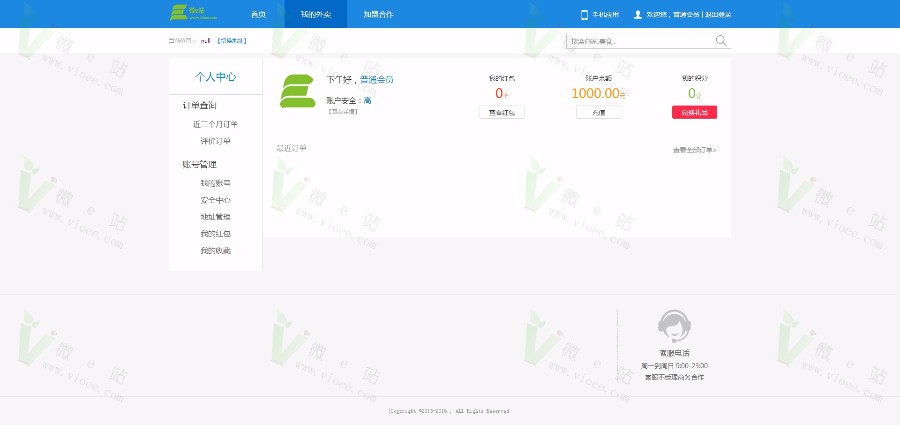This screenshot has width=900, height=425.
Task: Click the 退出登录 logout link
Action: 718,15
